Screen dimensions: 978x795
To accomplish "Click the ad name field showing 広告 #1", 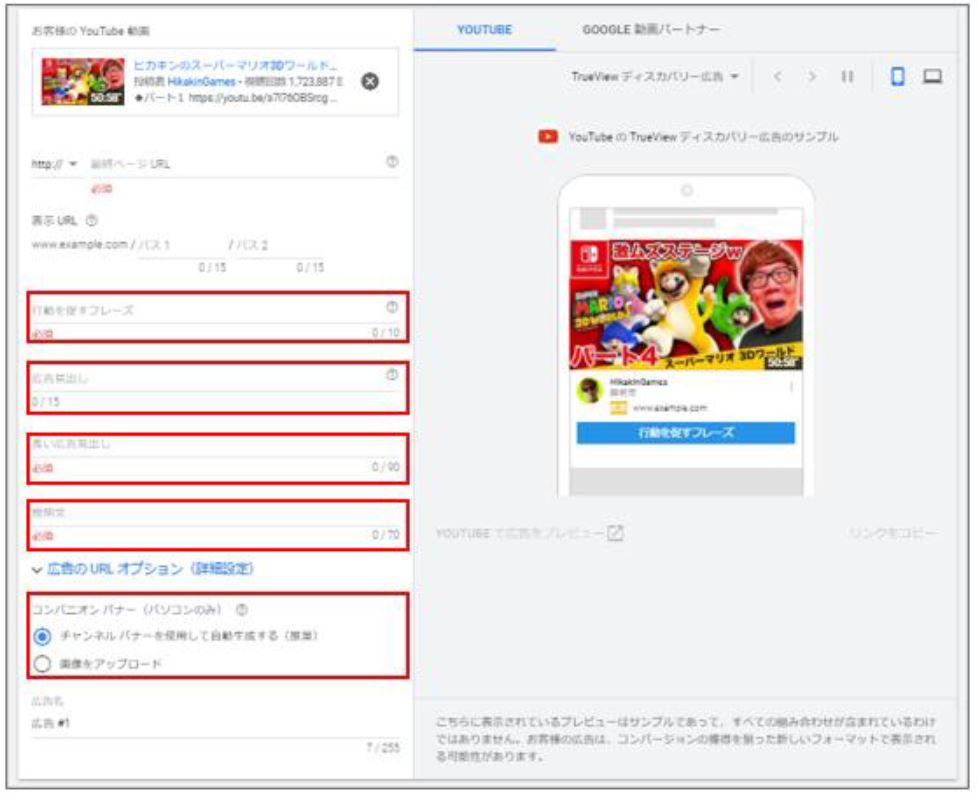I will point(215,724).
